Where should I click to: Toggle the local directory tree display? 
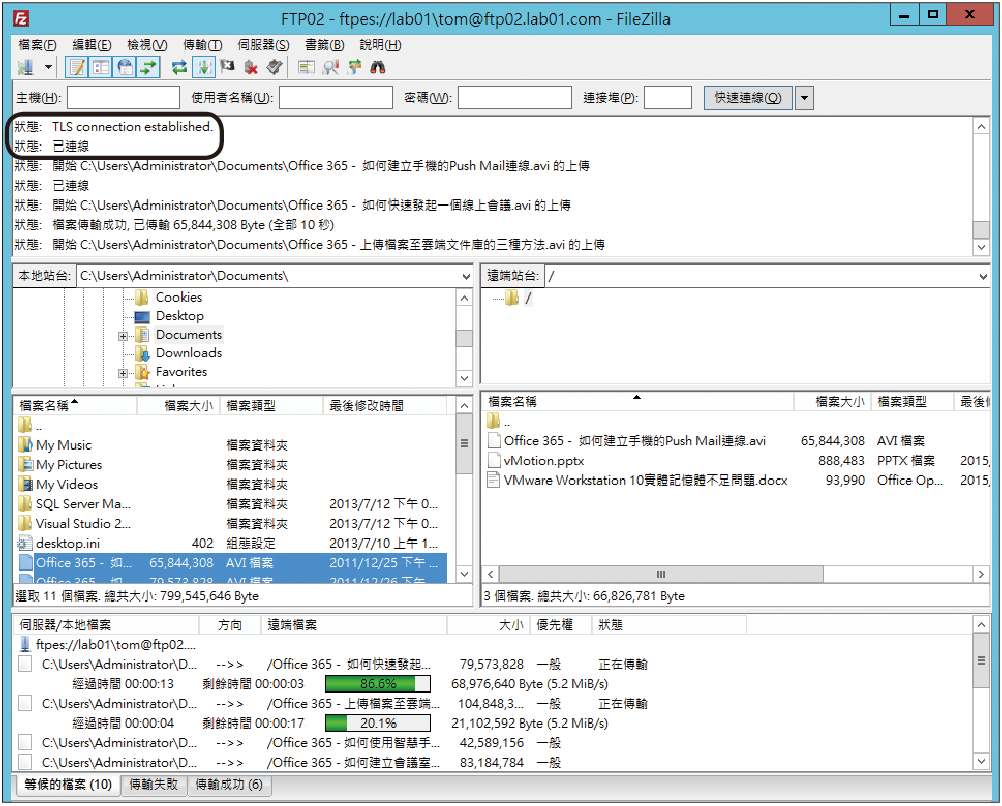101,66
